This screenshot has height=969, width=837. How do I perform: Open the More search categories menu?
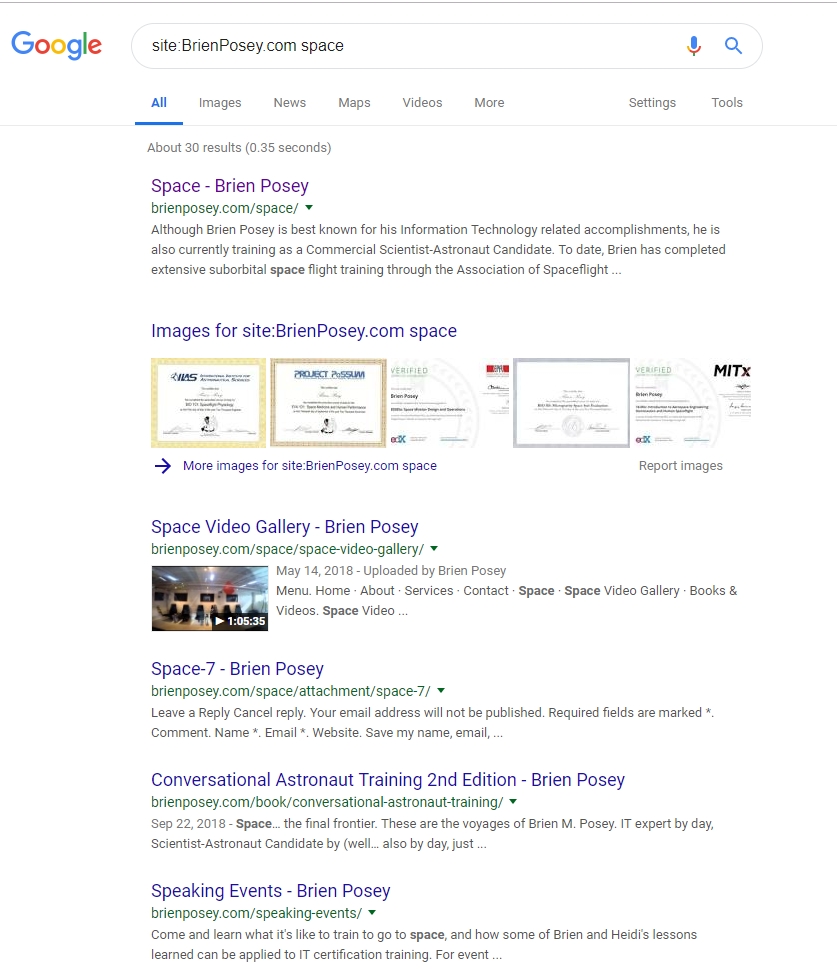coord(489,103)
